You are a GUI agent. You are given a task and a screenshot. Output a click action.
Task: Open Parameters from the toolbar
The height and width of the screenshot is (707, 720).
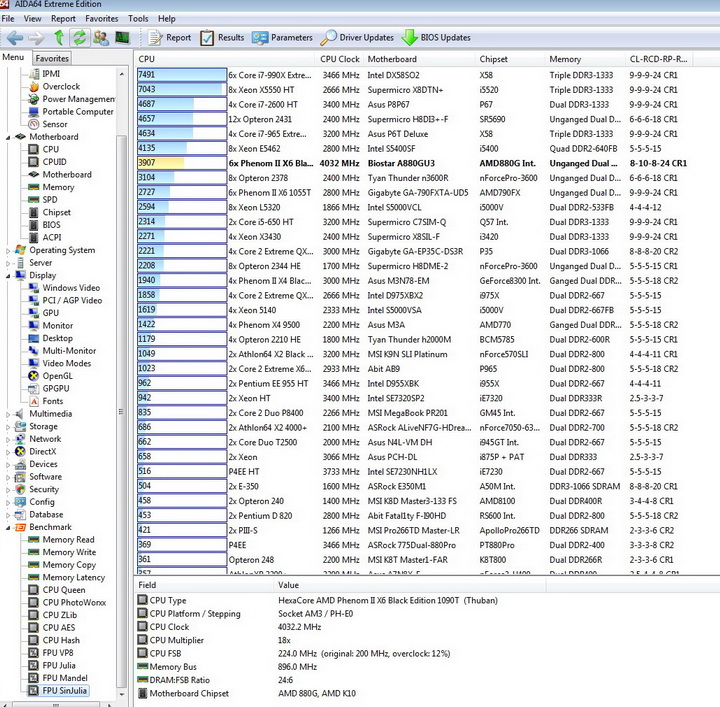tap(282, 38)
